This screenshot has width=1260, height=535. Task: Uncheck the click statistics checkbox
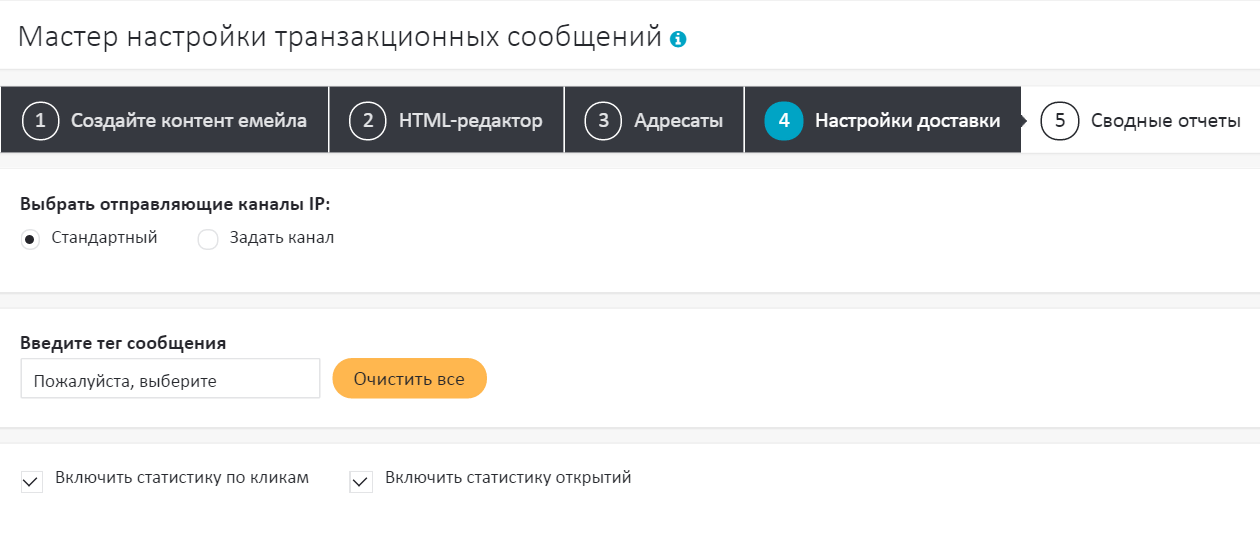point(32,482)
